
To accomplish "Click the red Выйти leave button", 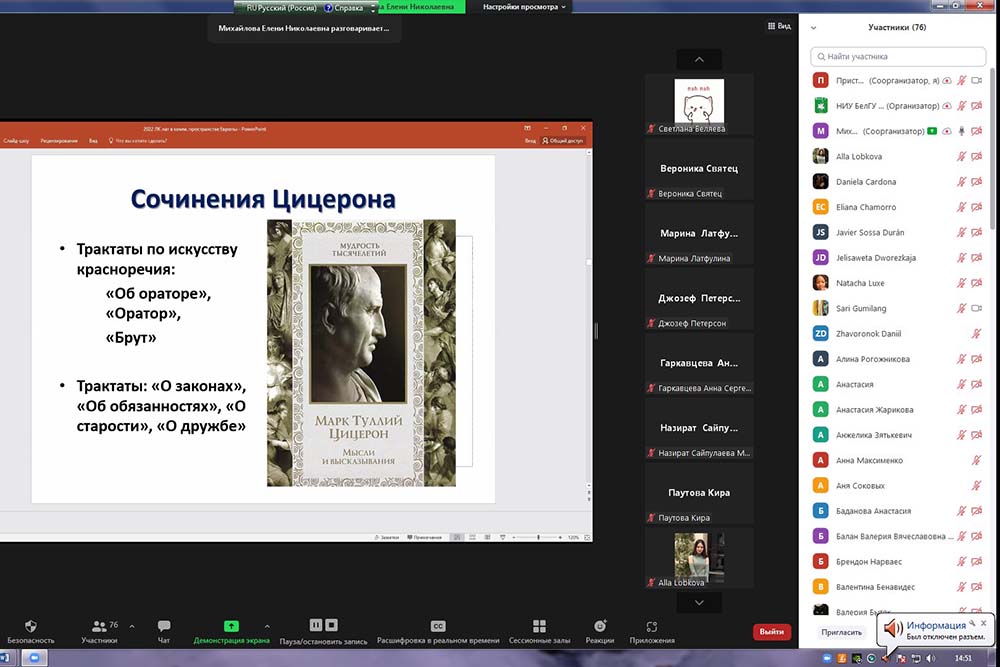I will [771, 632].
